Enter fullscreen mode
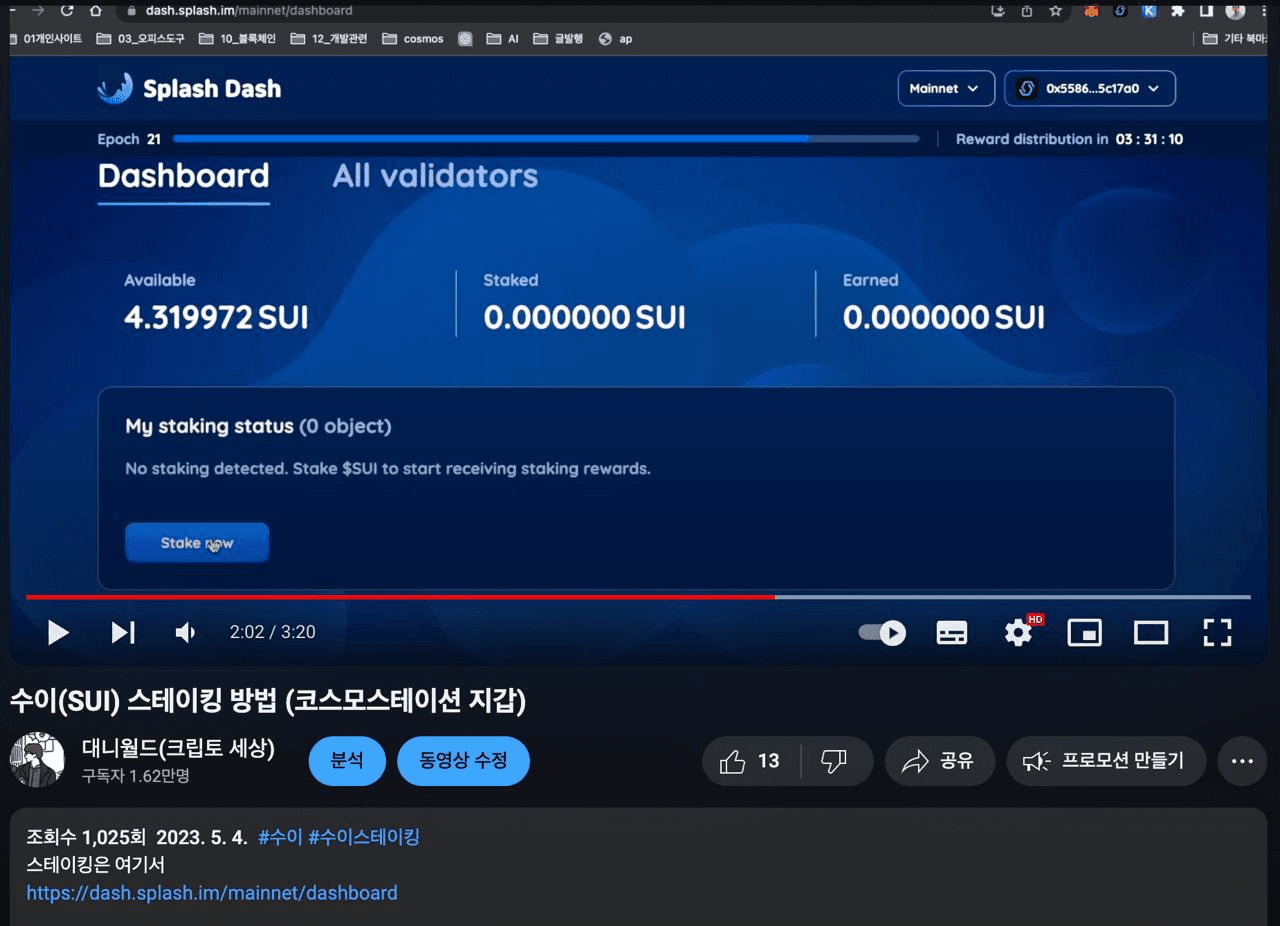This screenshot has height=926, width=1280. 1216,632
